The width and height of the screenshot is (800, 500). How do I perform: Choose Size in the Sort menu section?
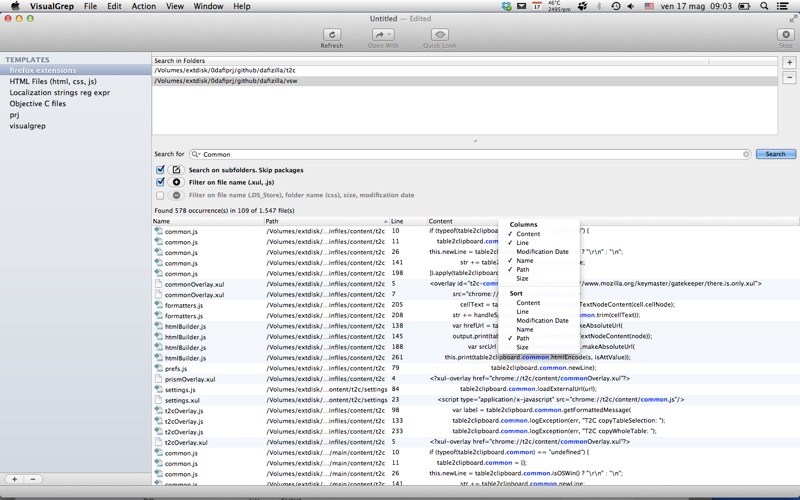pos(522,347)
